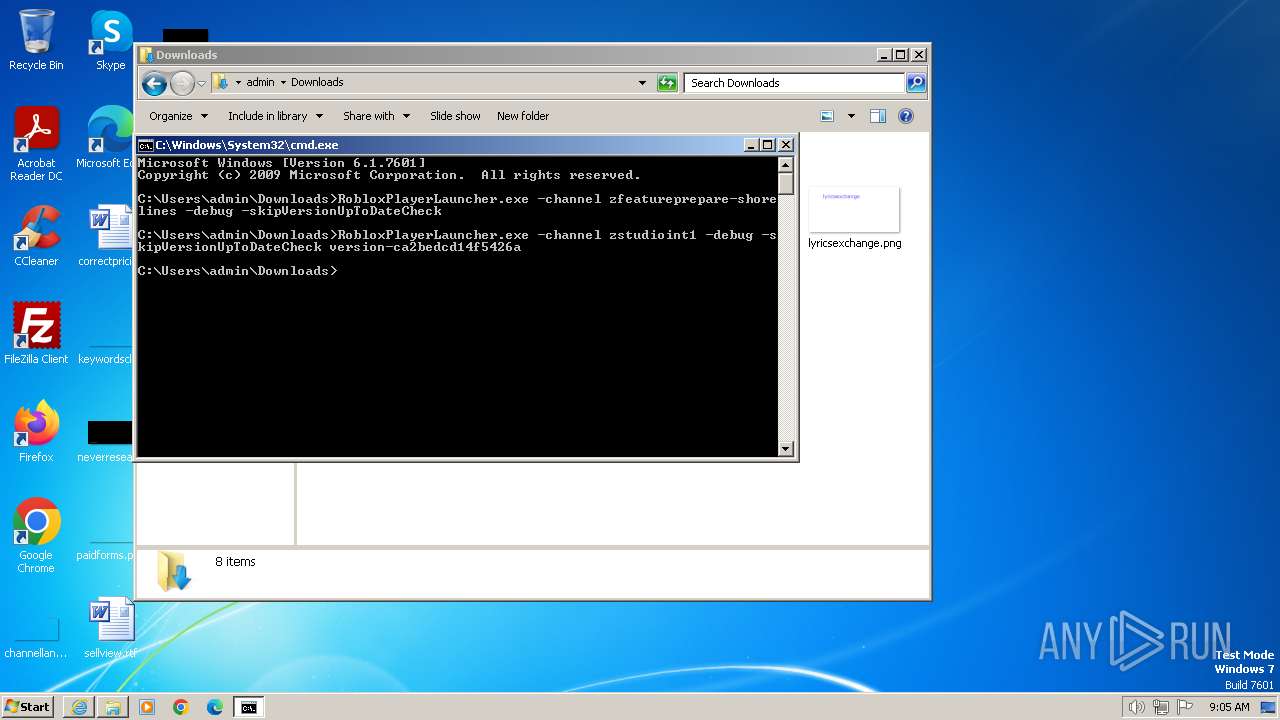Open the Recycle Bin desktop icon
1280x720 pixels.
click(x=36, y=40)
